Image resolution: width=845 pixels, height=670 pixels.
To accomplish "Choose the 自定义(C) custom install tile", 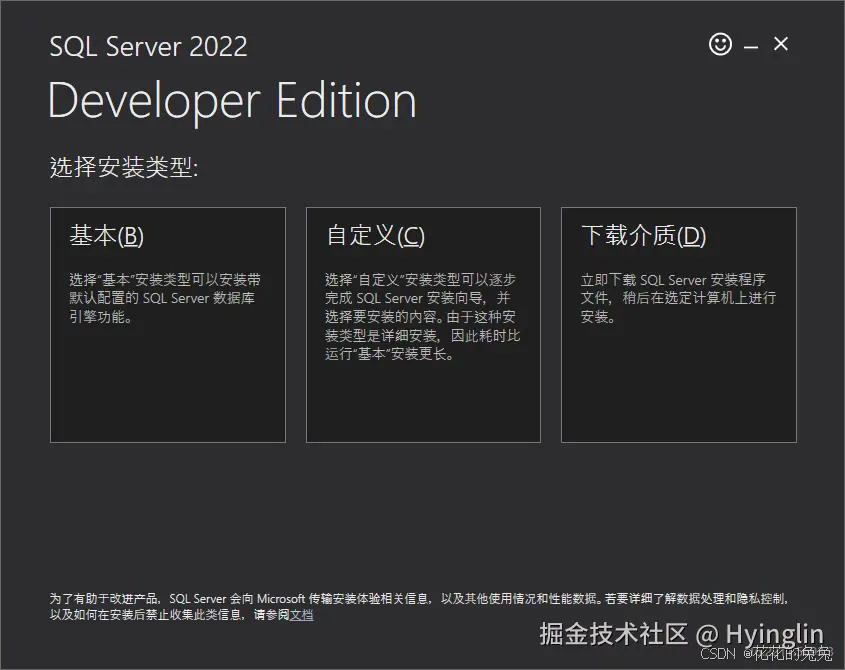I will pyautogui.click(x=423, y=325).
